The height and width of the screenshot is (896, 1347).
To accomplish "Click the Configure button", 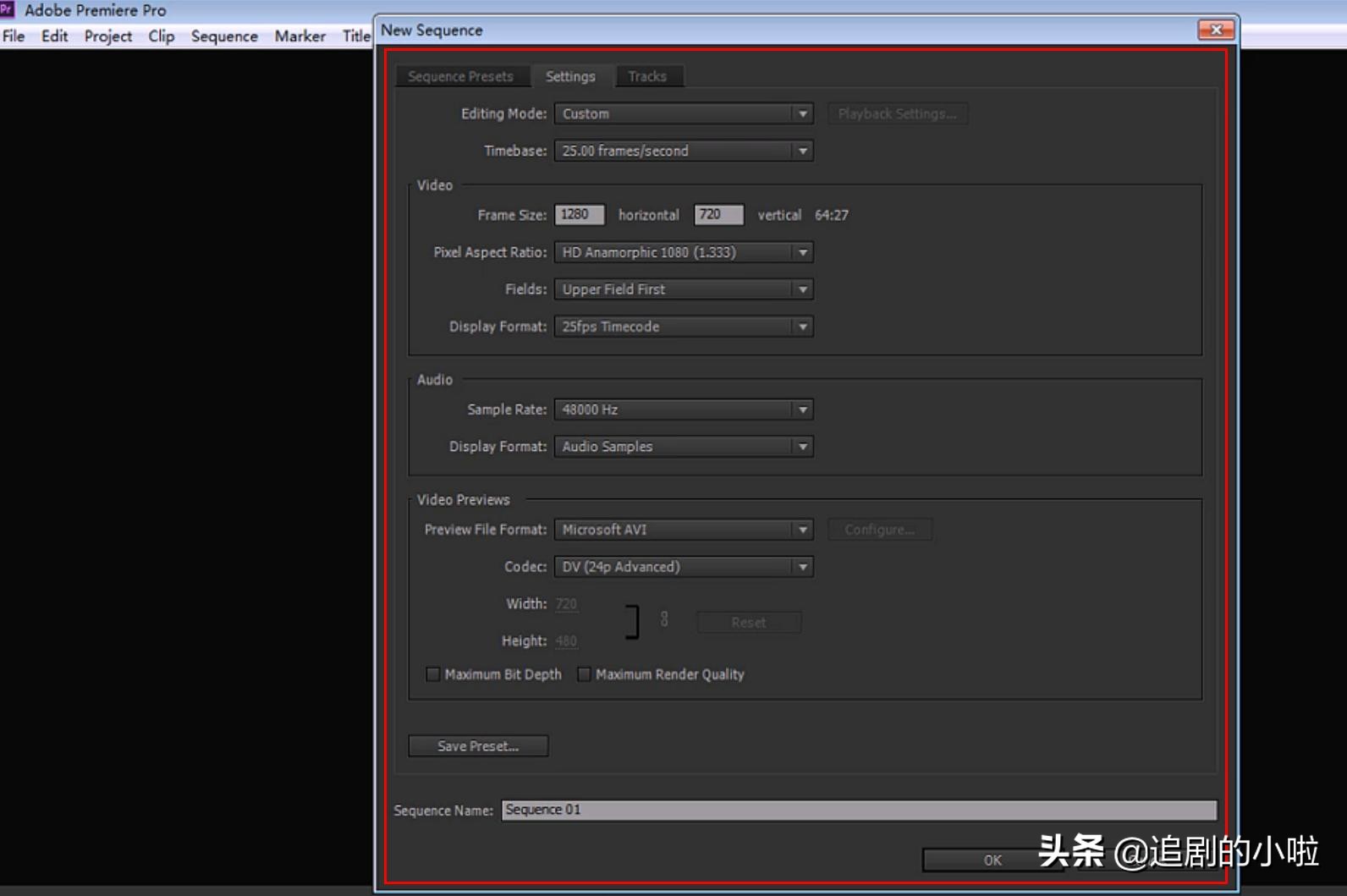I will pos(879,530).
